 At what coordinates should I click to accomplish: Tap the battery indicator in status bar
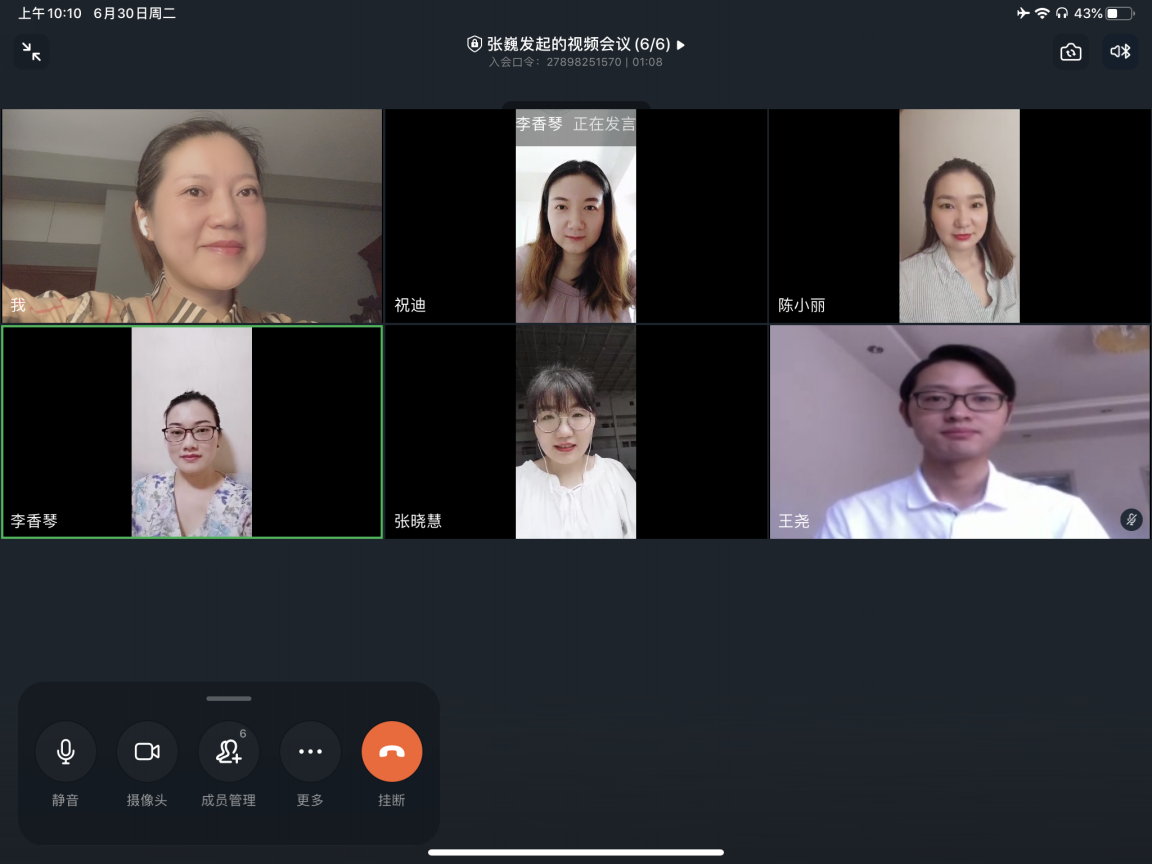(x=1120, y=14)
